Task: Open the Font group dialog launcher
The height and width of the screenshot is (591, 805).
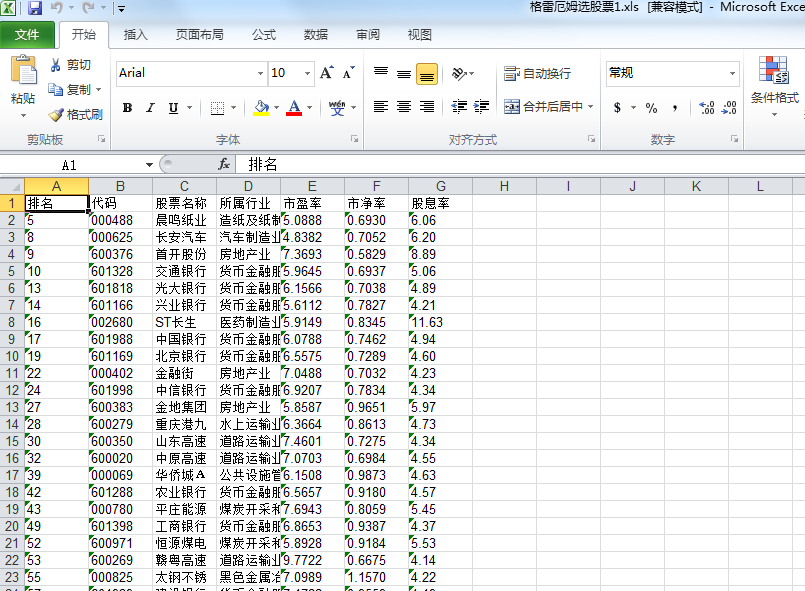Action: coord(354,139)
